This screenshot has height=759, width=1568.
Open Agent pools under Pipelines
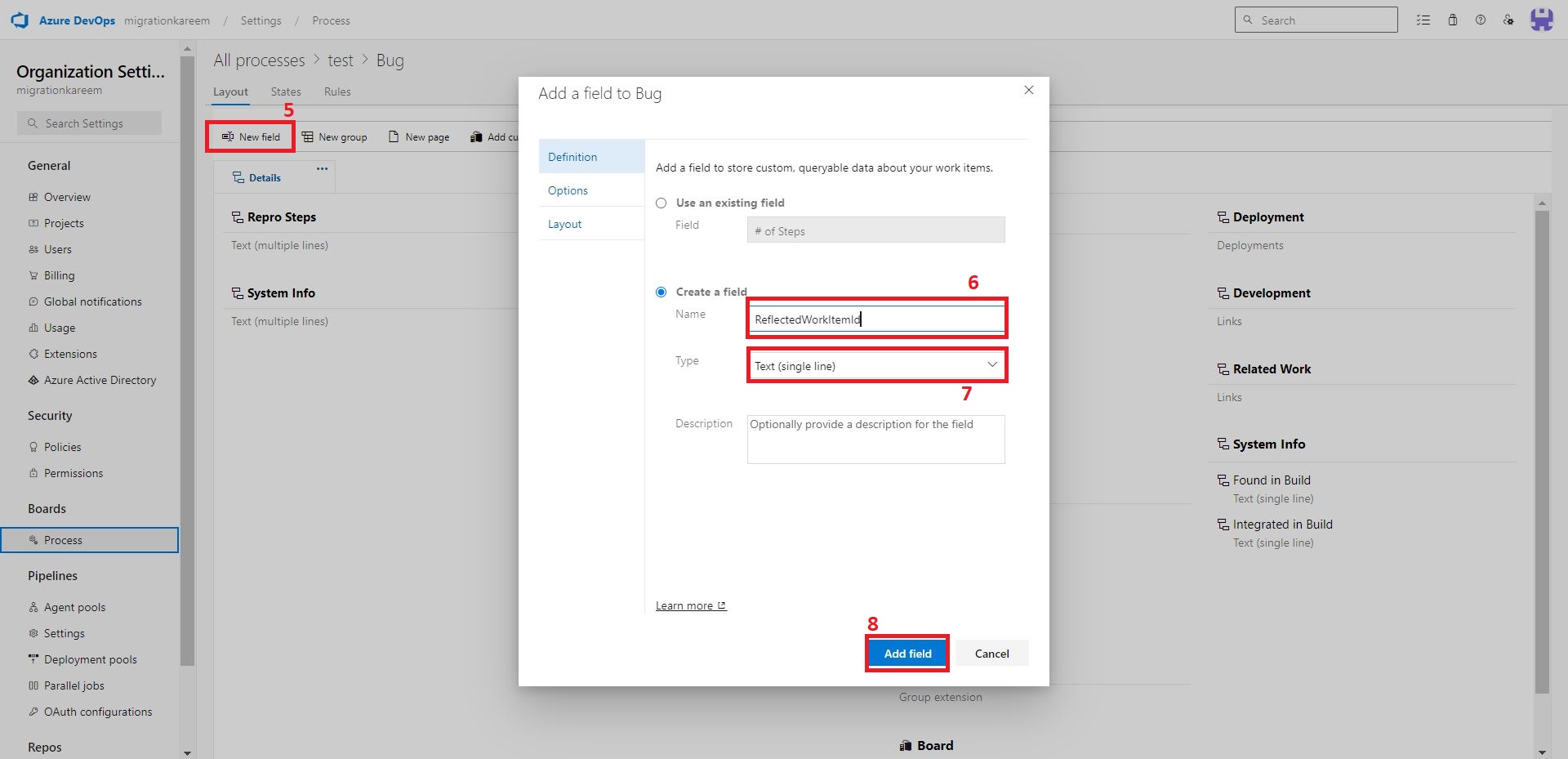pos(75,606)
